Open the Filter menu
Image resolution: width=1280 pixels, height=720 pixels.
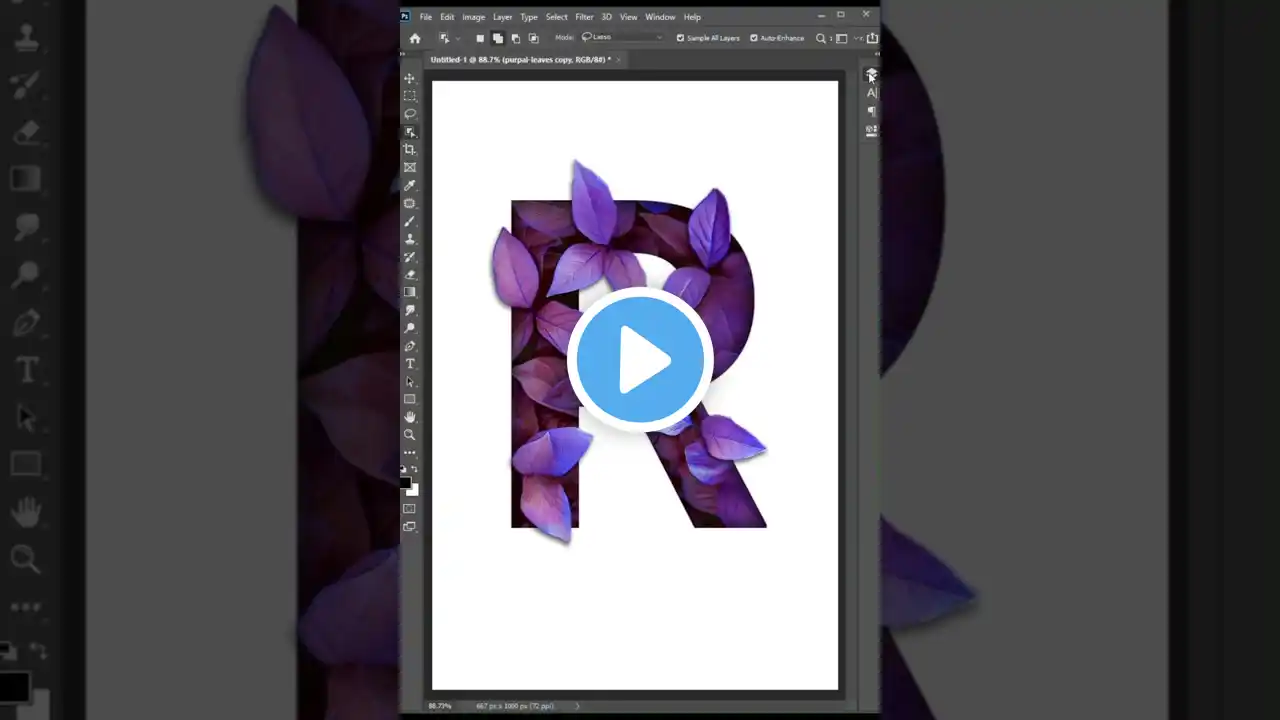click(584, 17)
